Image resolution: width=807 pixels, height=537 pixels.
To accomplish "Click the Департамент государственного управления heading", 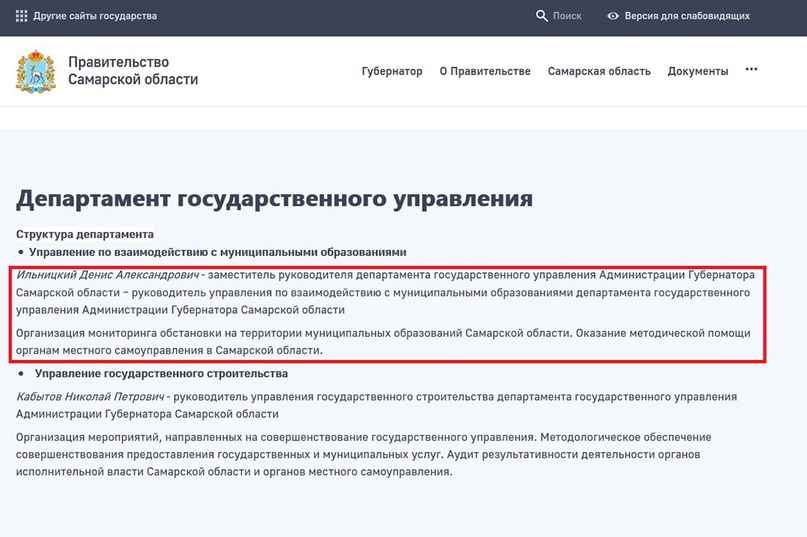I will pos(274,197).
